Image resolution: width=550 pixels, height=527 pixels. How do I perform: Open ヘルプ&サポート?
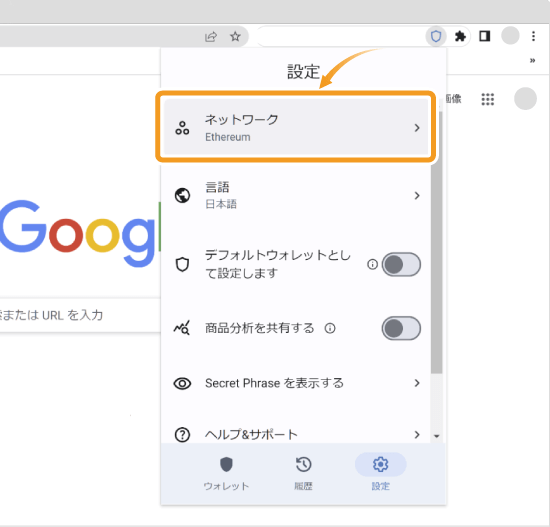296,435
